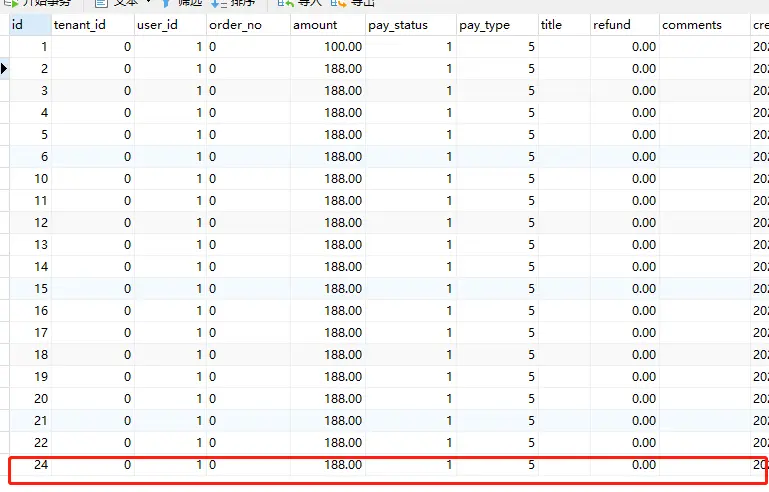Select the refund 0.00 in row id 19
Image resolution: width=769 pixels, height=492 pixels.
[625, 377]
